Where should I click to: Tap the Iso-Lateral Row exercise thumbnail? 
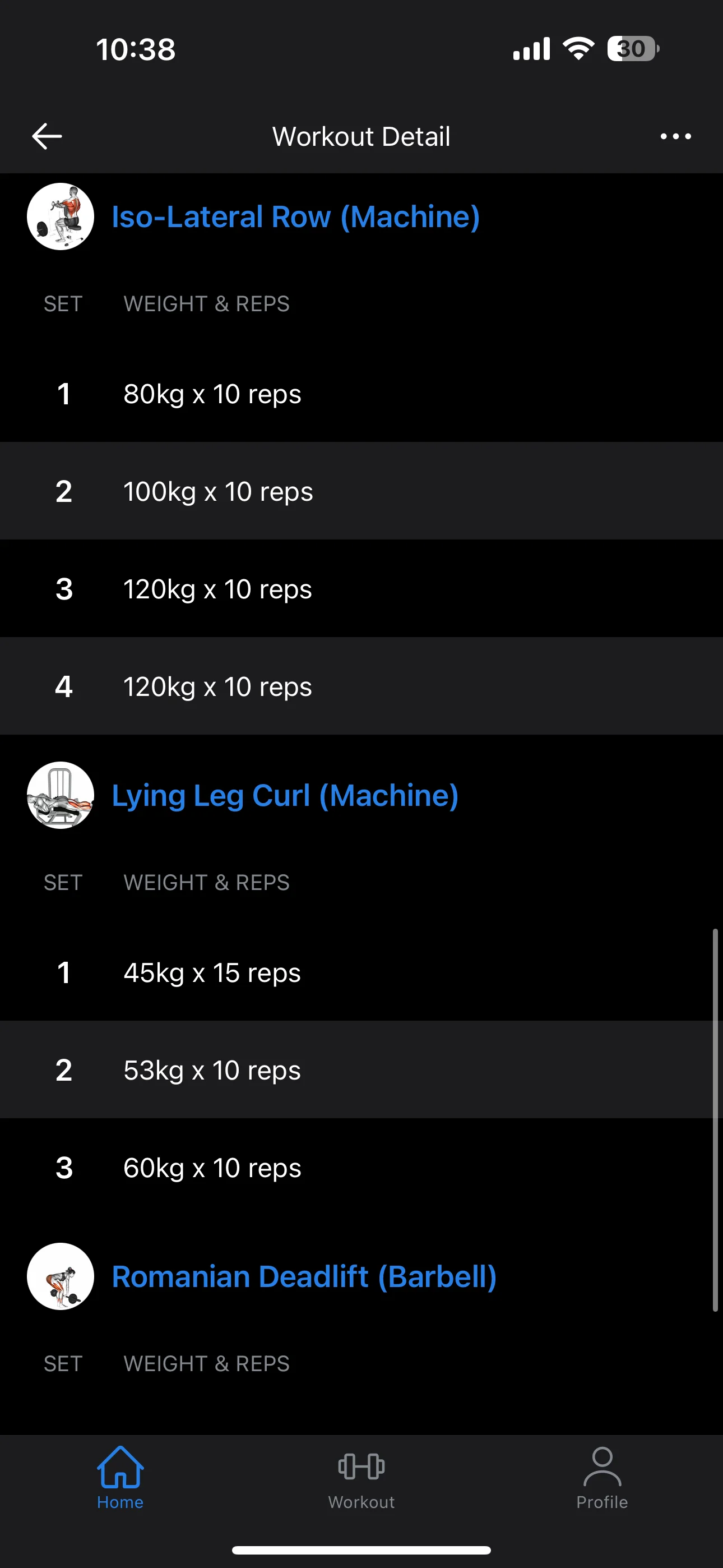tap(61, 216)
